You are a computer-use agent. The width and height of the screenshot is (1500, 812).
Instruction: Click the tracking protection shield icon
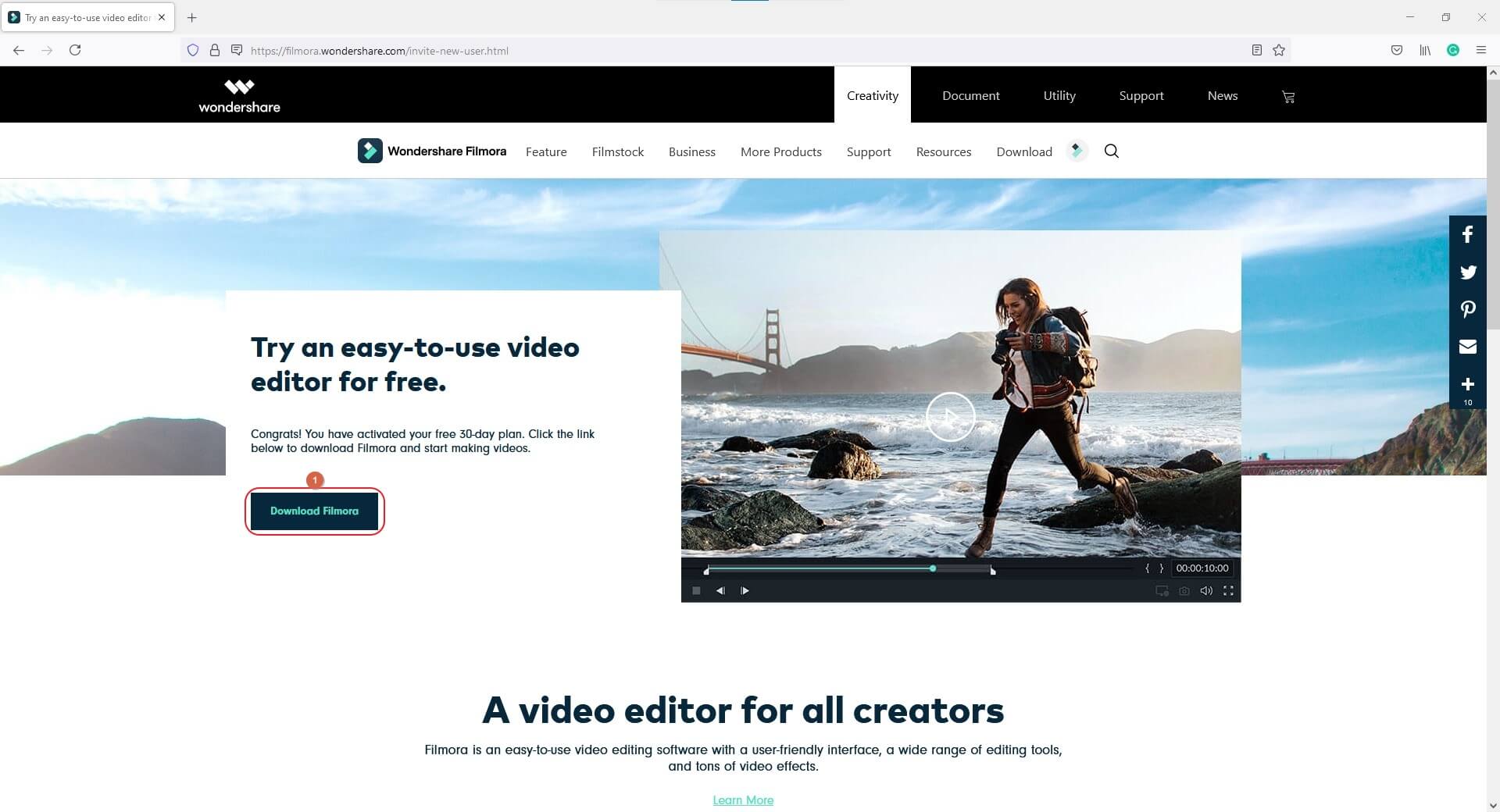[193, 50]
